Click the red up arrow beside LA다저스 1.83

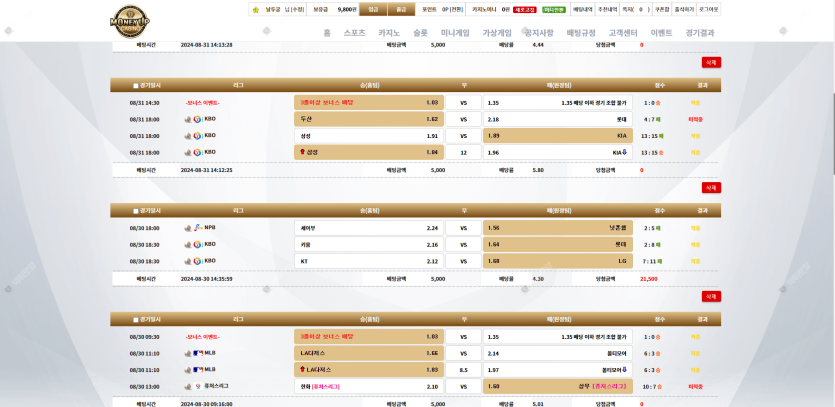point(302,370)
